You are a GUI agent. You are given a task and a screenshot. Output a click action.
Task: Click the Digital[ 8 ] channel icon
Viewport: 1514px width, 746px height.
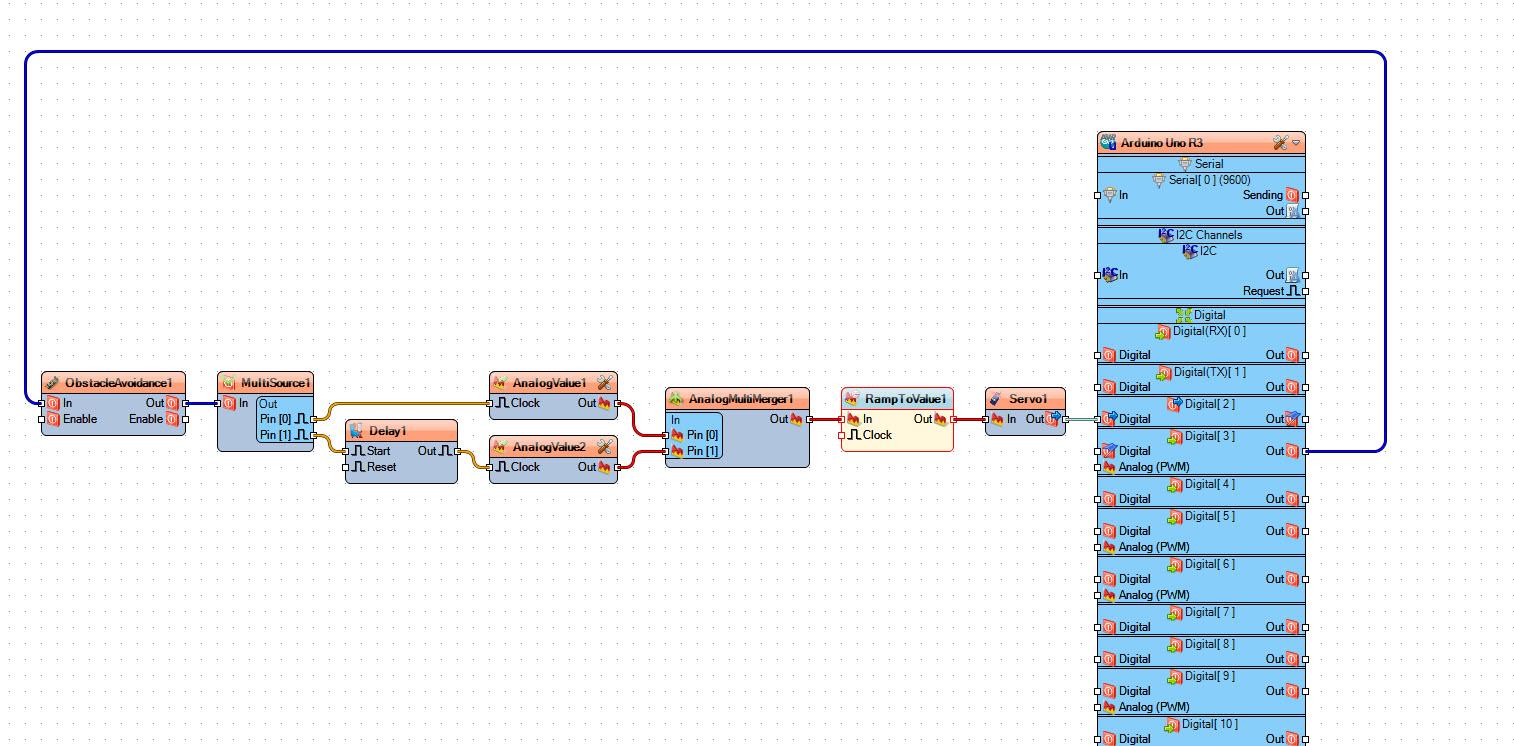[x=1175, y=645]
